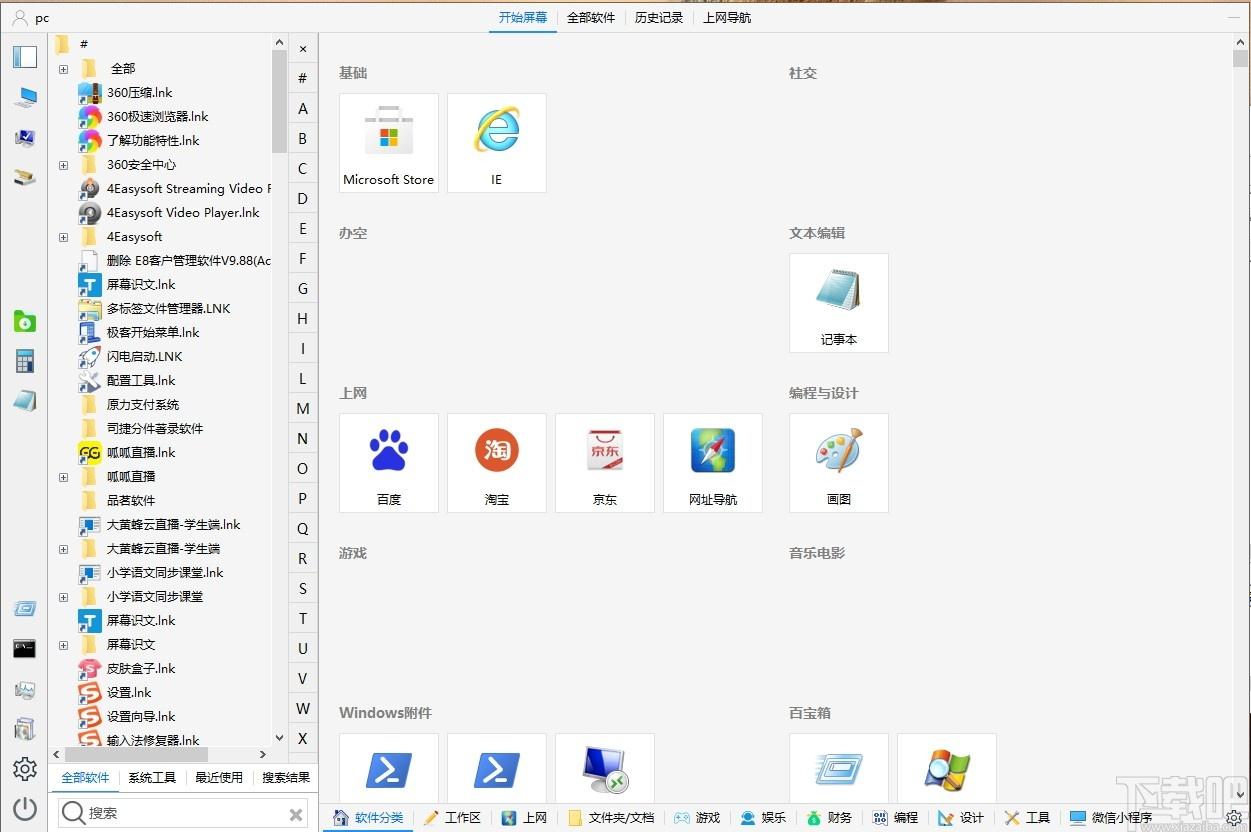Open the computer icon in the sidebar

pos(25,97)
